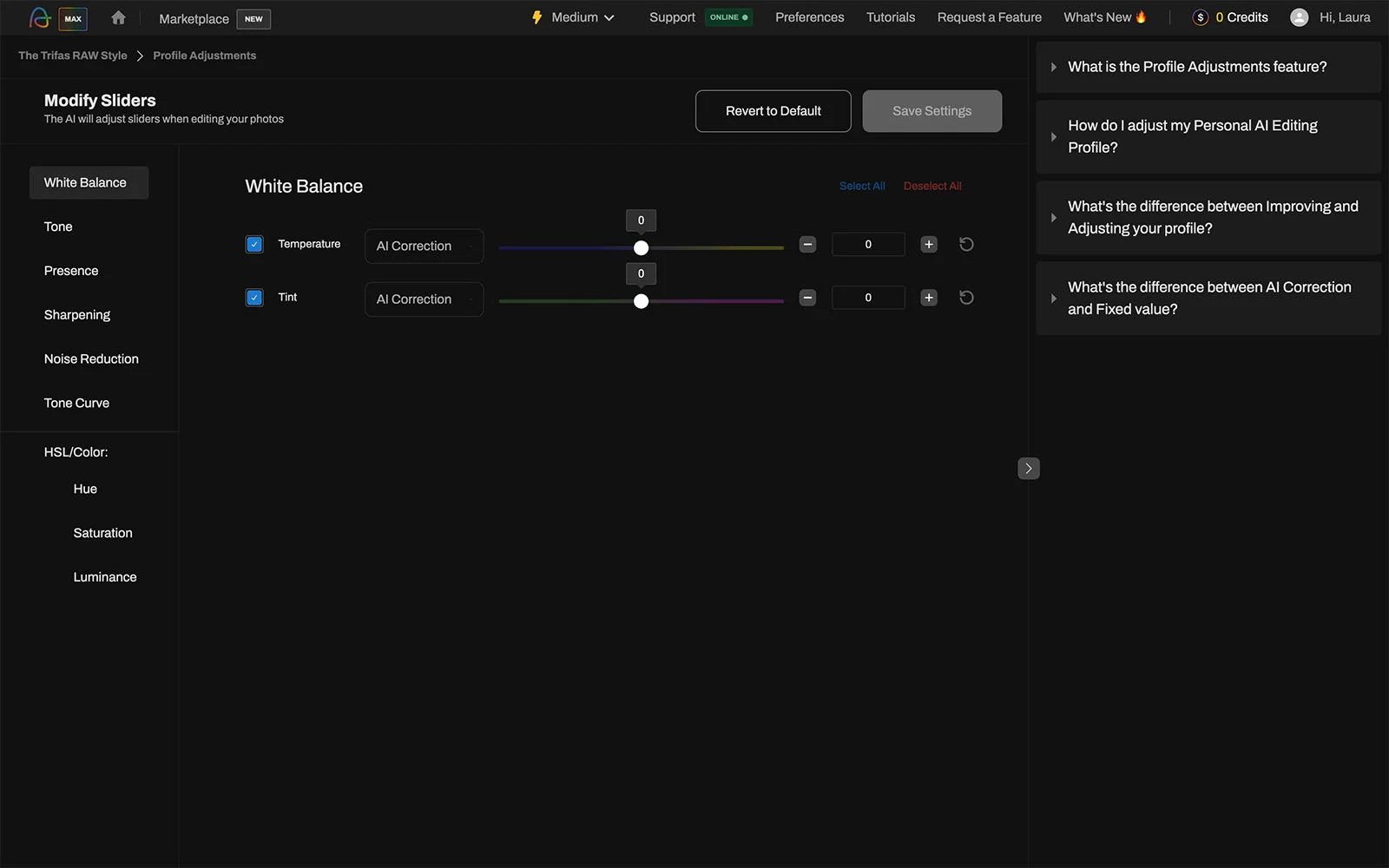Viewport: 1389px width, 868px height.
Task: Open the Temperature AI Correction dropdown
Action: click(425, 247)
